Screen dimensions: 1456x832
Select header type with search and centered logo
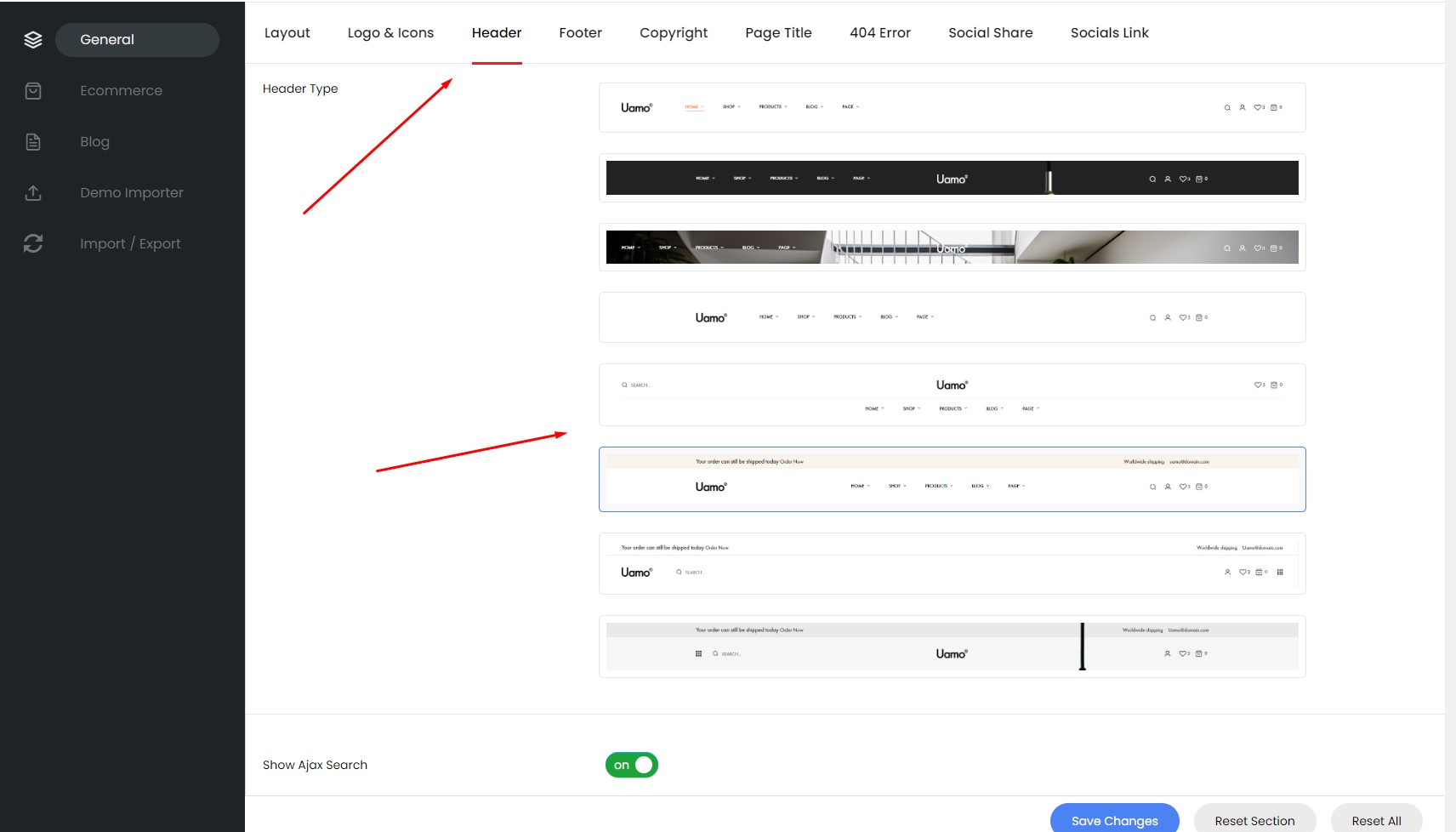(953, 395)
